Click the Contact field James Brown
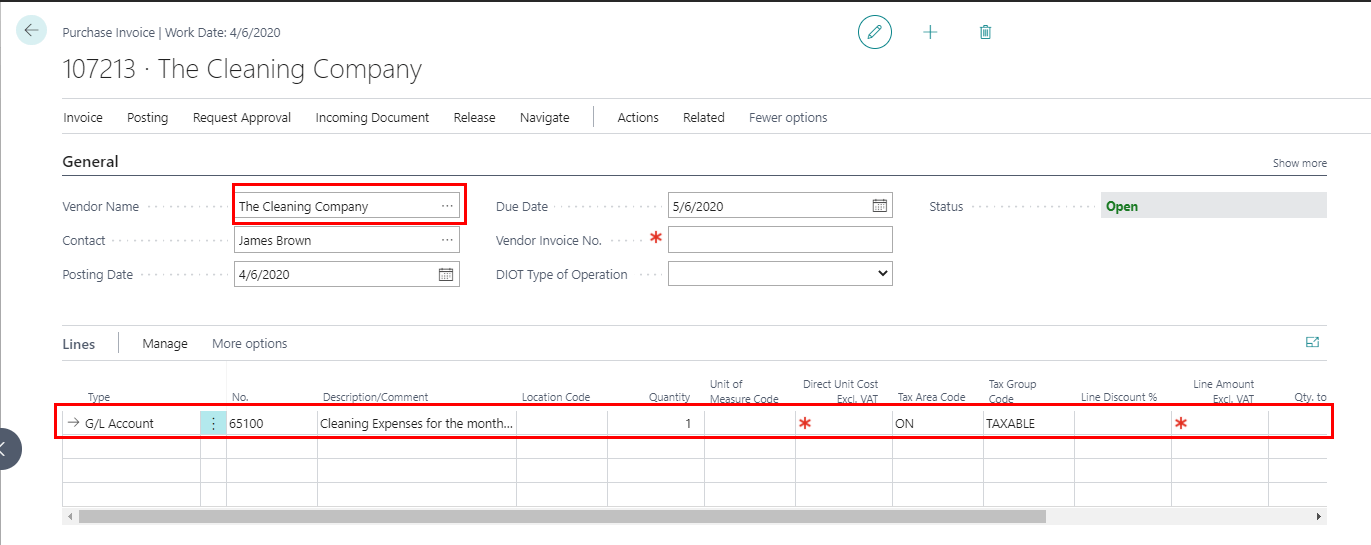 coord(348,240)
